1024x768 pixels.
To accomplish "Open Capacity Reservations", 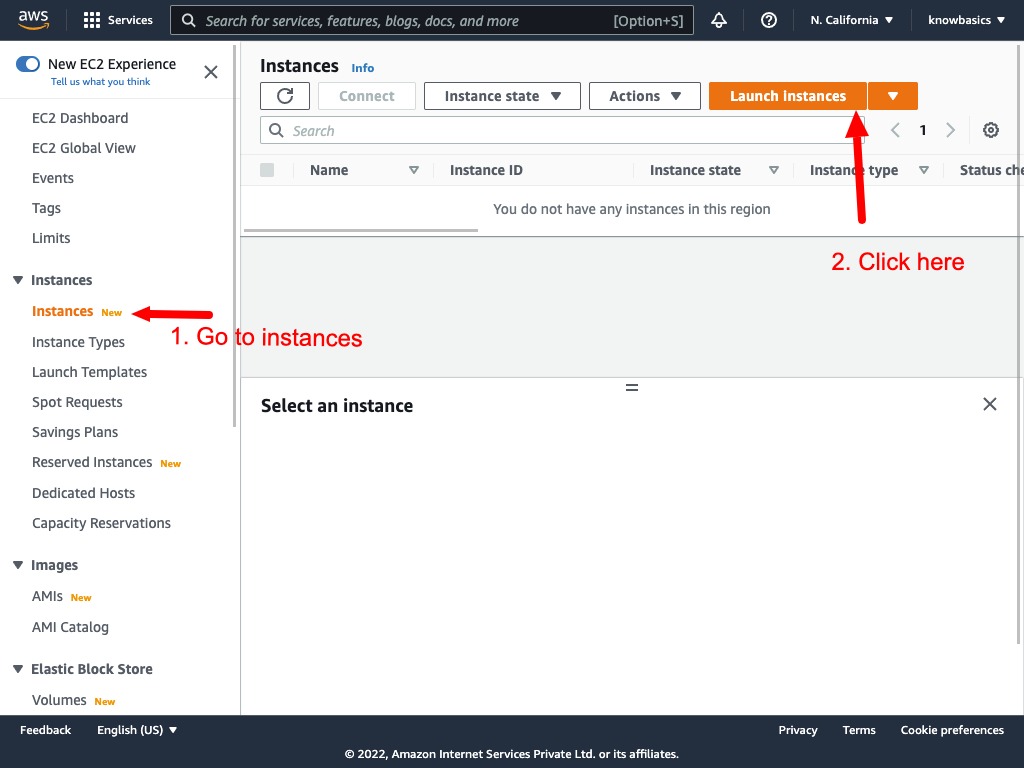I will pos(101,523).
